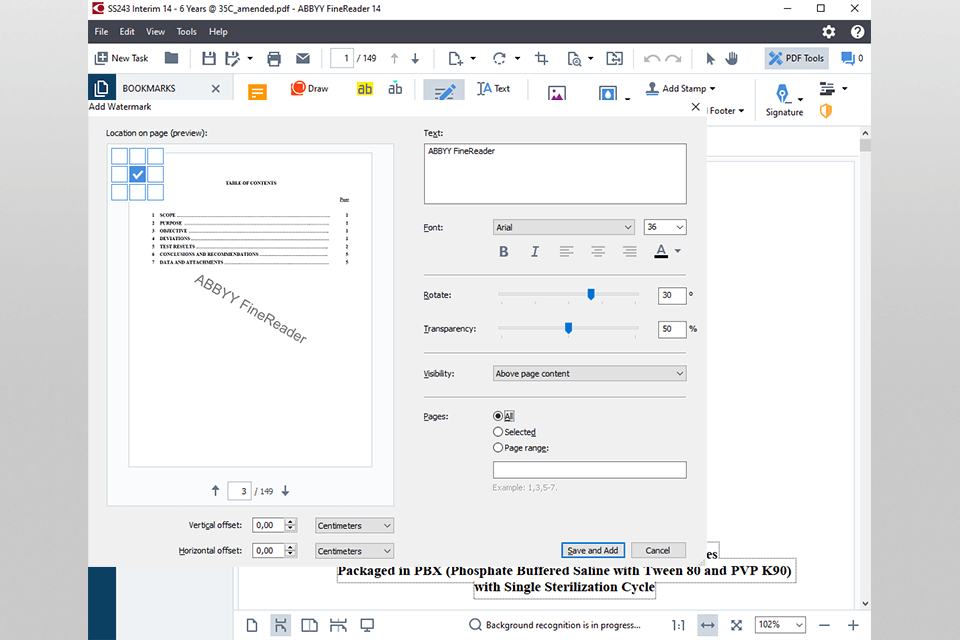This screenshot has width=960, height=640.
Task: Select the Page range radio button
Action: (x=498, y=448)
